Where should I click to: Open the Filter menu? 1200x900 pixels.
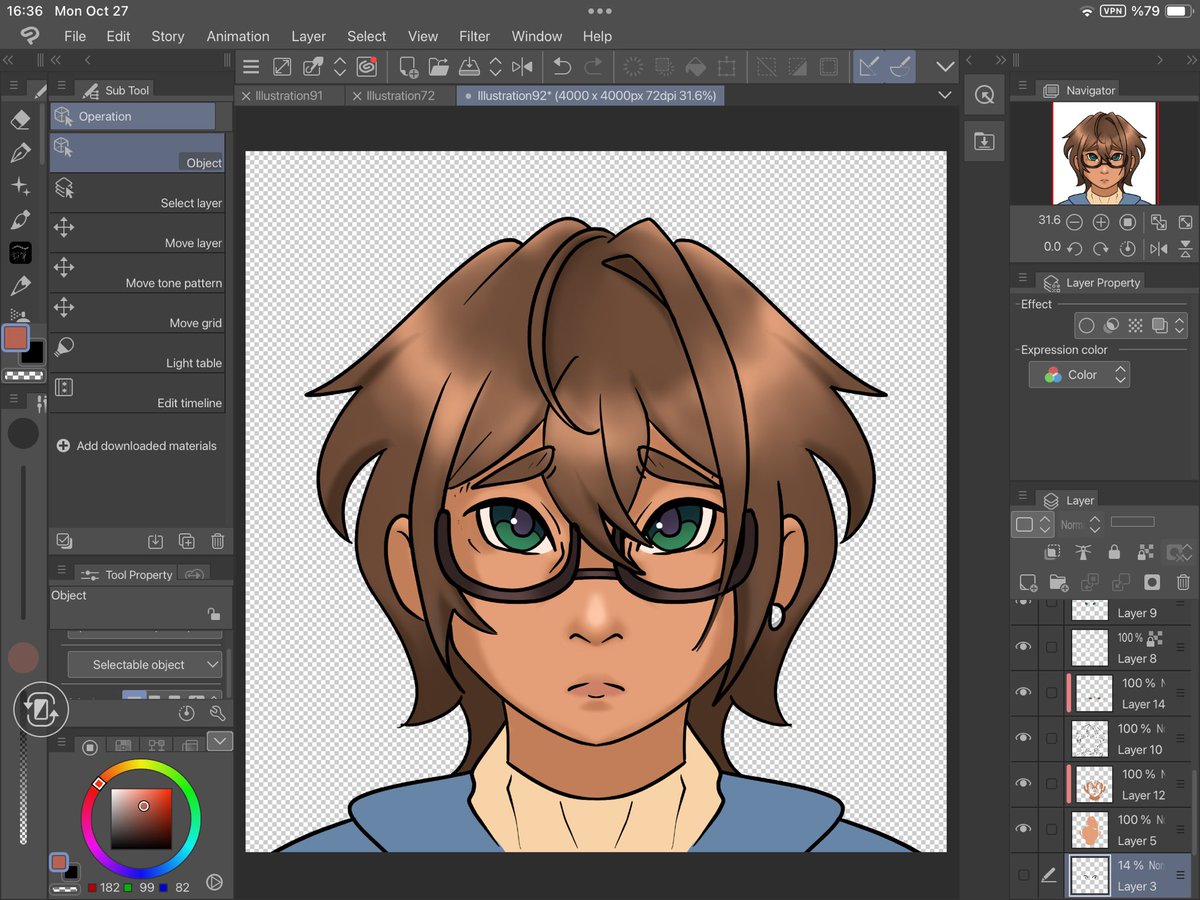pyautogui.click(x=475, y=36)
